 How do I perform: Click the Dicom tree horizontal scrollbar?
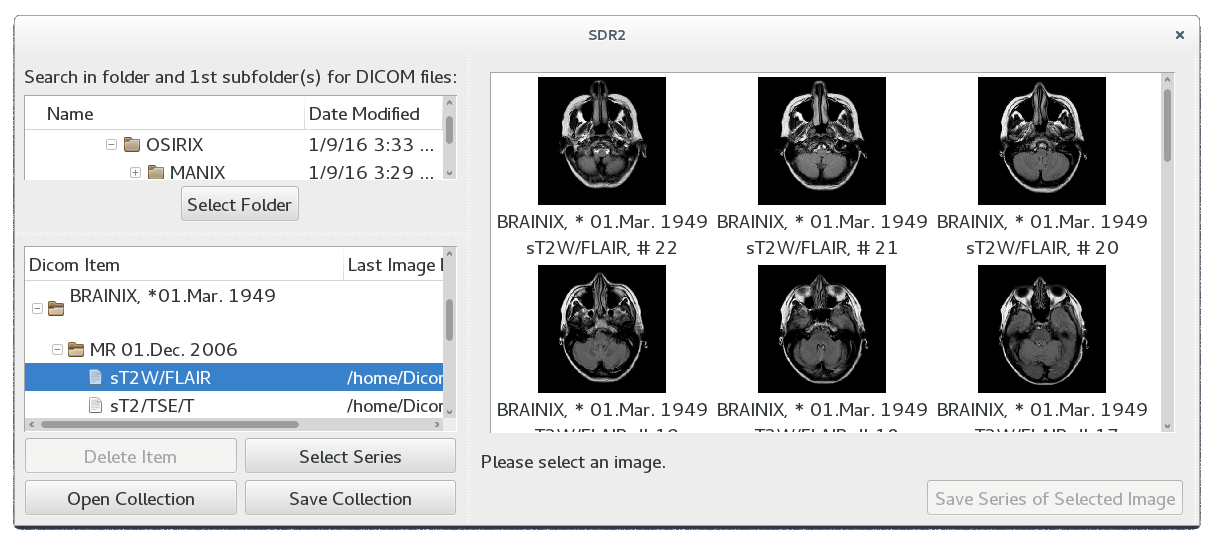pos(170,424)
